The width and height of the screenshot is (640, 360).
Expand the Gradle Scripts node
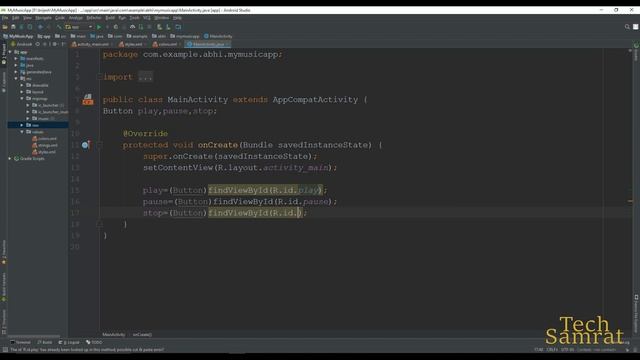[10, 159]
